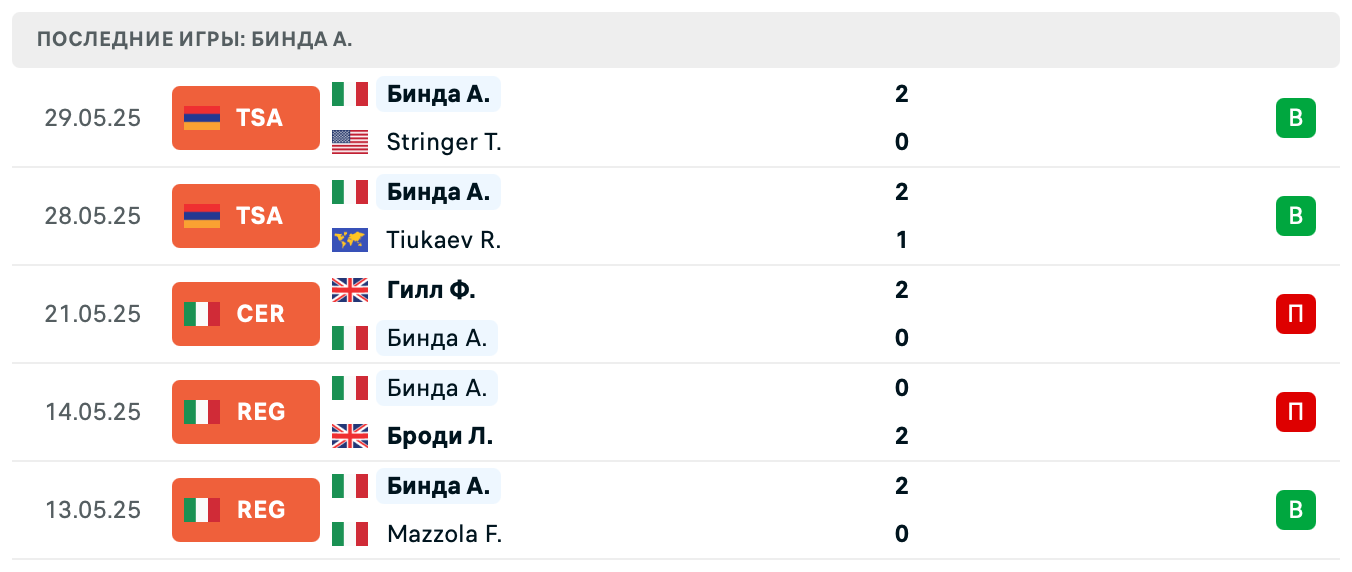The width and height of the screenshot is (1352, 572).
Task: Click the USA flag next to Stringer T.
Action: (350, 142)
